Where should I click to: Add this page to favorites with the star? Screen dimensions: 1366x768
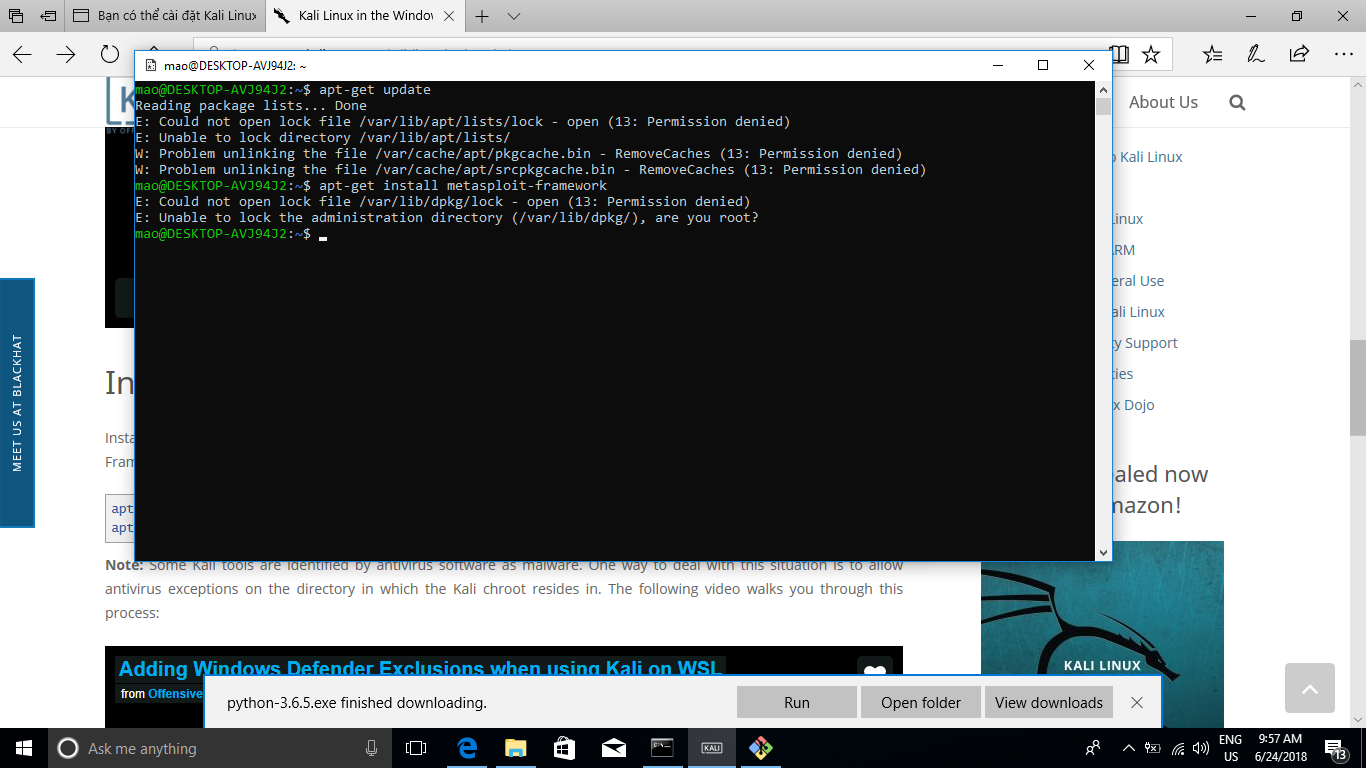click(x=1151, y=54)
